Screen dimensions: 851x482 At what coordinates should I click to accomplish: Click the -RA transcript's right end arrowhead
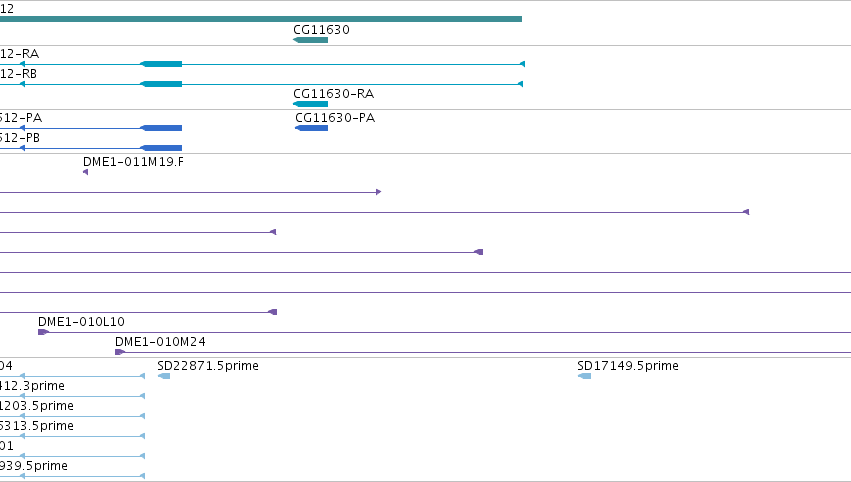pyautogui.click(x=522, y=64)
